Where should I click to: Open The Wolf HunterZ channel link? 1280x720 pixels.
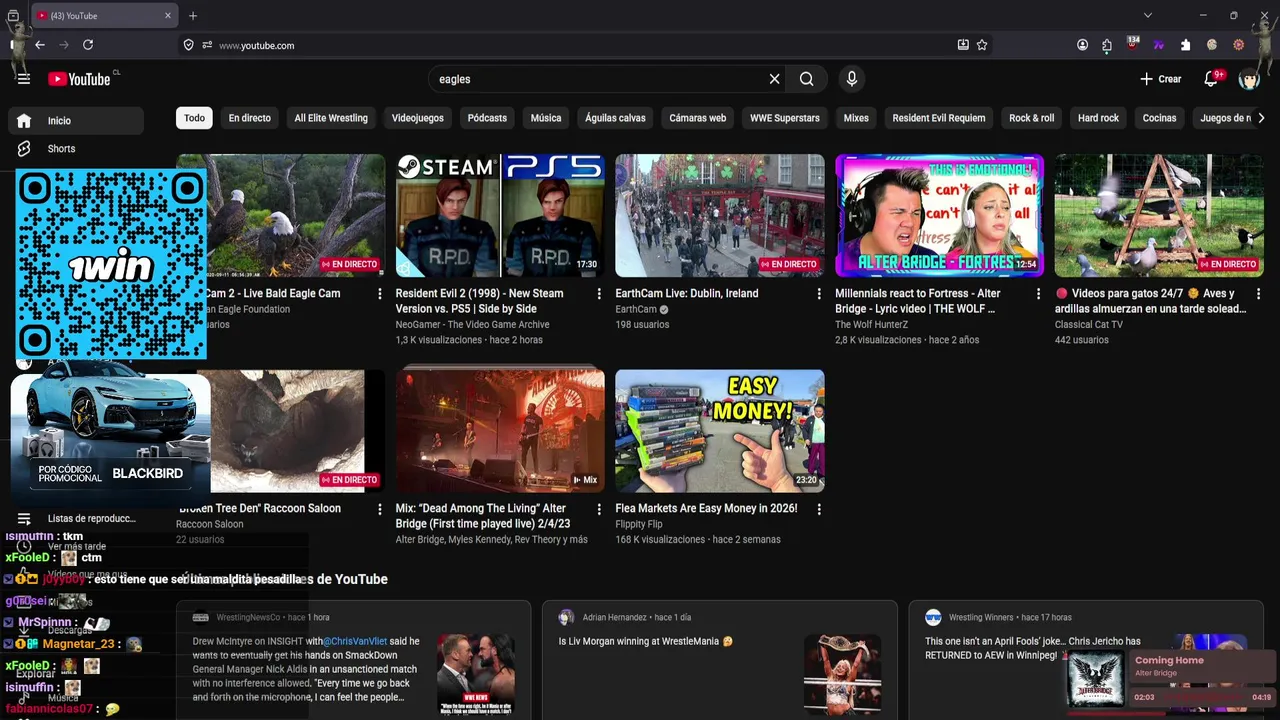coord(872,325)
